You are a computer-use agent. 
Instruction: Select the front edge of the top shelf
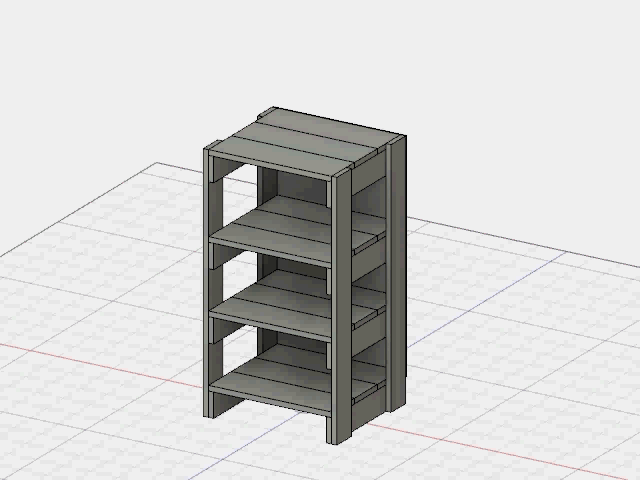click(270, 166)
